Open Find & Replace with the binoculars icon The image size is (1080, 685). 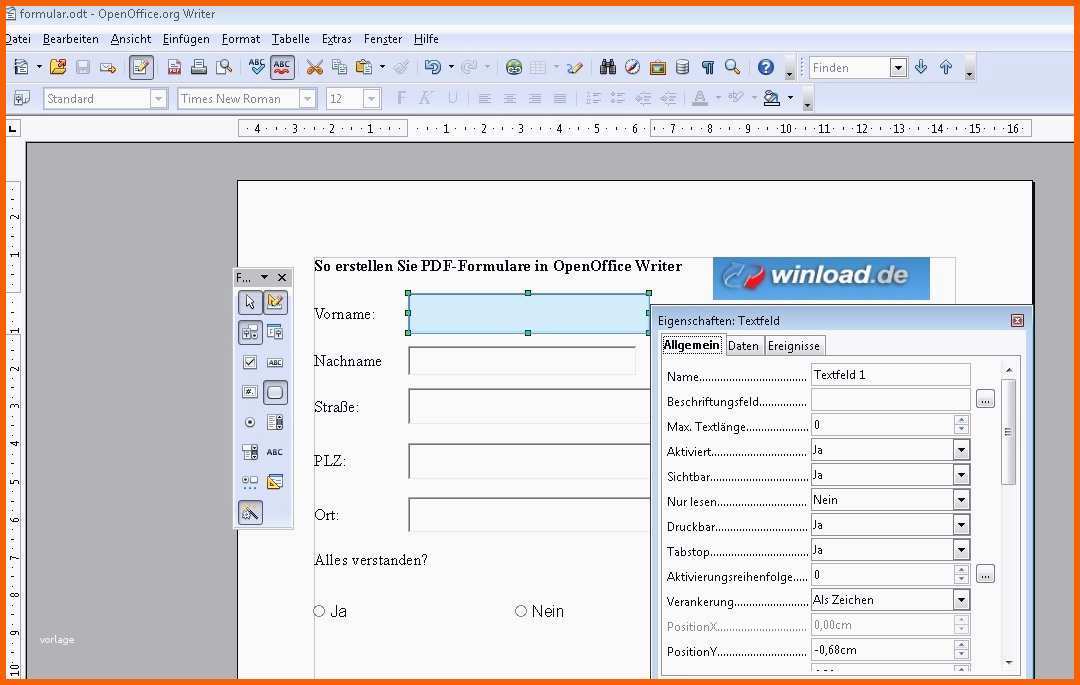(x=607, y=67)
